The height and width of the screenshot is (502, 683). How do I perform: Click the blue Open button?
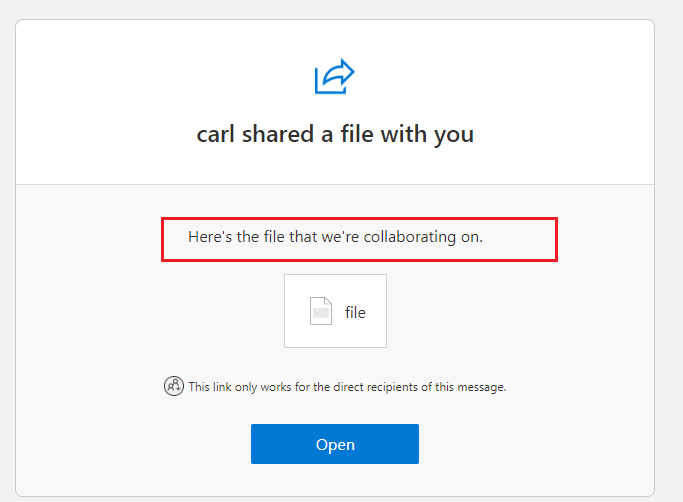coord(335,444)
